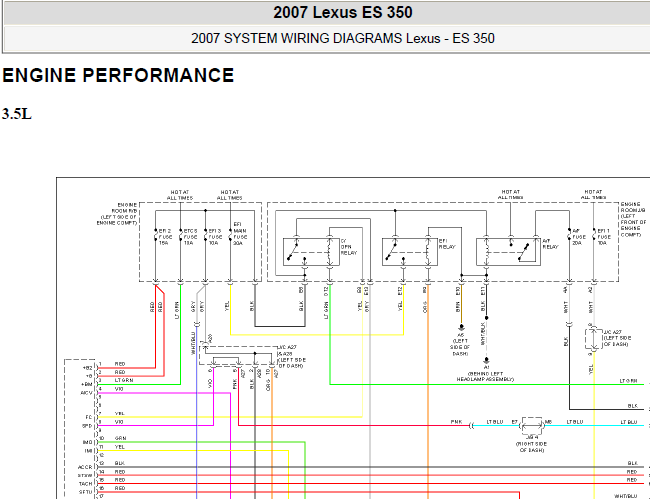This screenshot has width=650, height=499.
Task: Click the SPD terminal label
Action: 88,426
